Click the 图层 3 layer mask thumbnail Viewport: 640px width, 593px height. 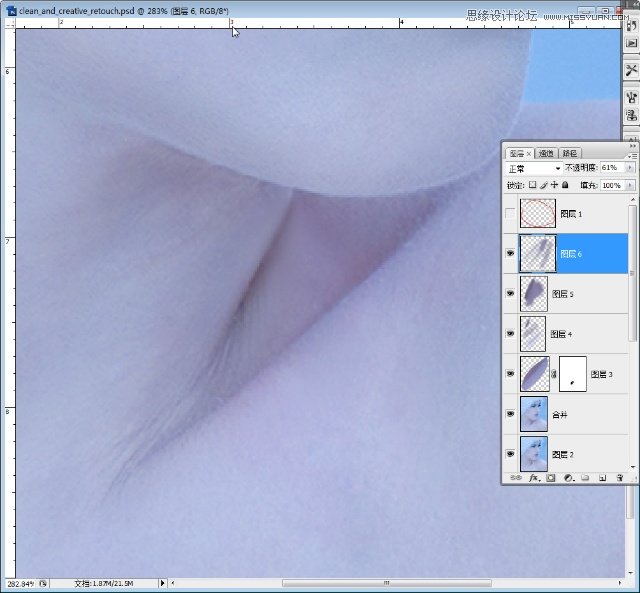pos(572,374)
